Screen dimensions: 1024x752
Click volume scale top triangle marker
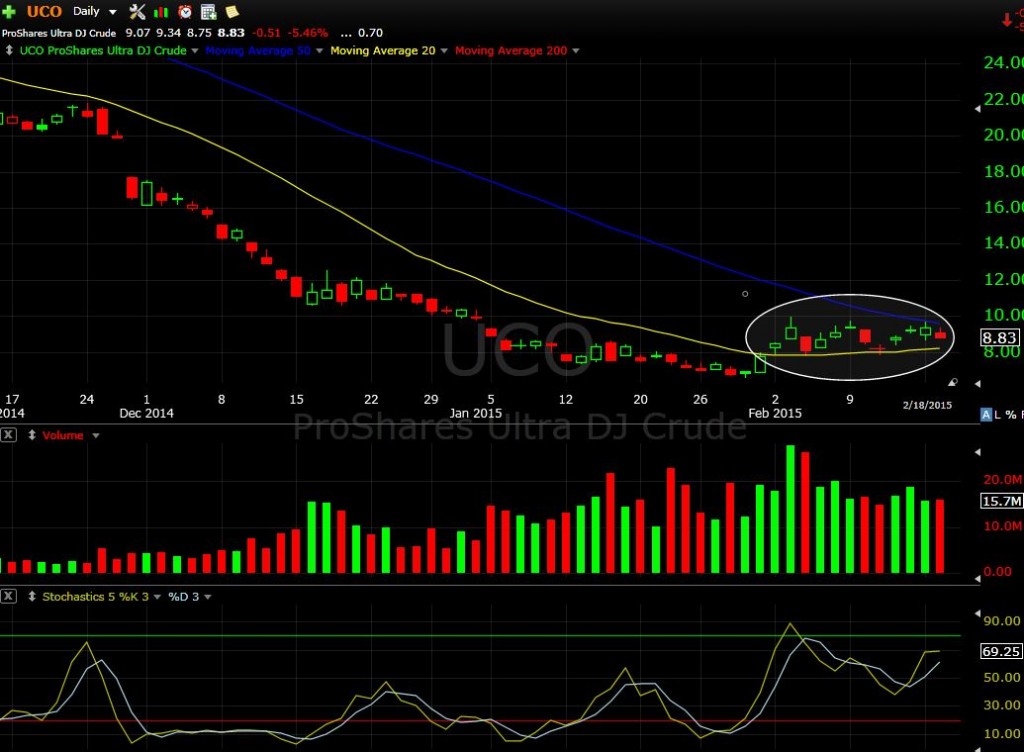[x=978, y=452]
